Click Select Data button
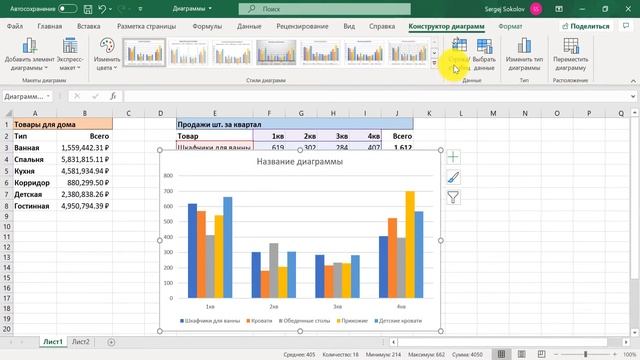This screenshot has width=640, height=360. click(484, 54)
